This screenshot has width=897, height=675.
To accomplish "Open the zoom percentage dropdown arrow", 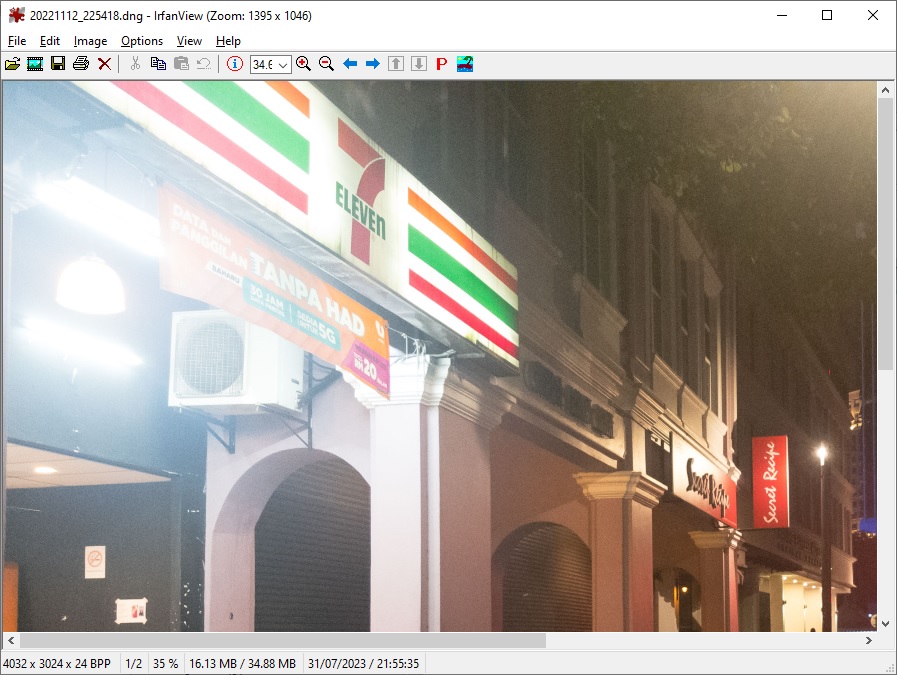I will point(283,65).
